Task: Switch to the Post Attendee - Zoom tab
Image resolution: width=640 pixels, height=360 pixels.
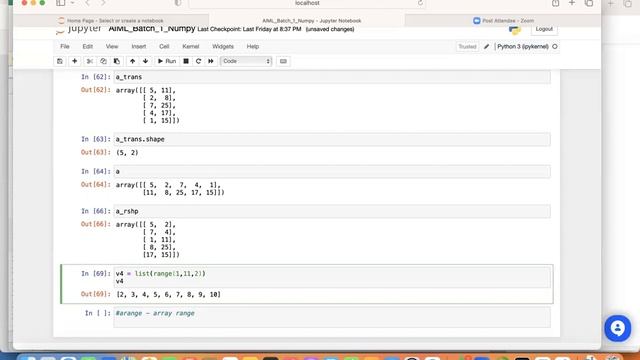Action: coord(503,20)
